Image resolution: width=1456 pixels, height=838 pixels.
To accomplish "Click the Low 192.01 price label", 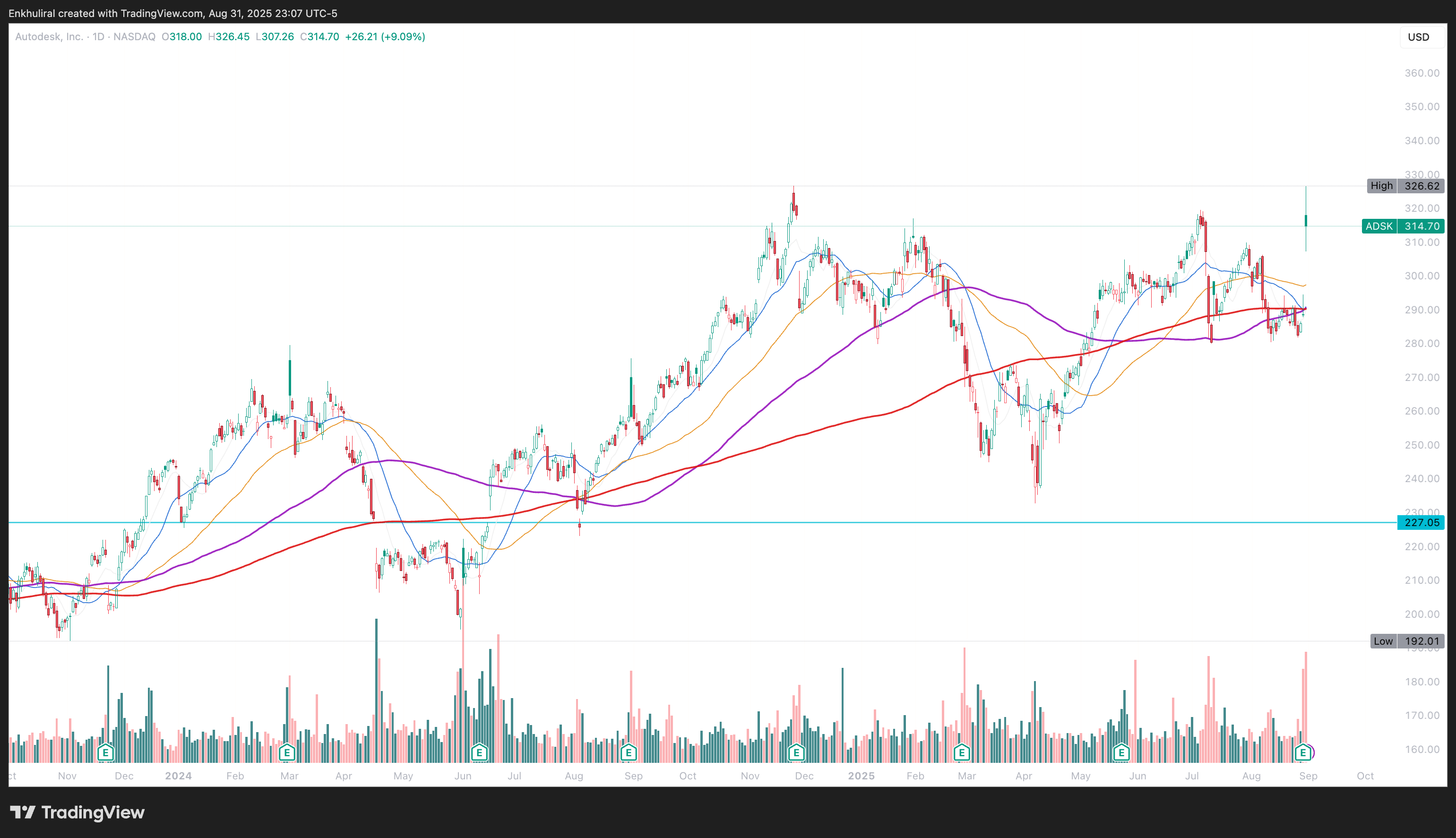I will (1408, 641).
